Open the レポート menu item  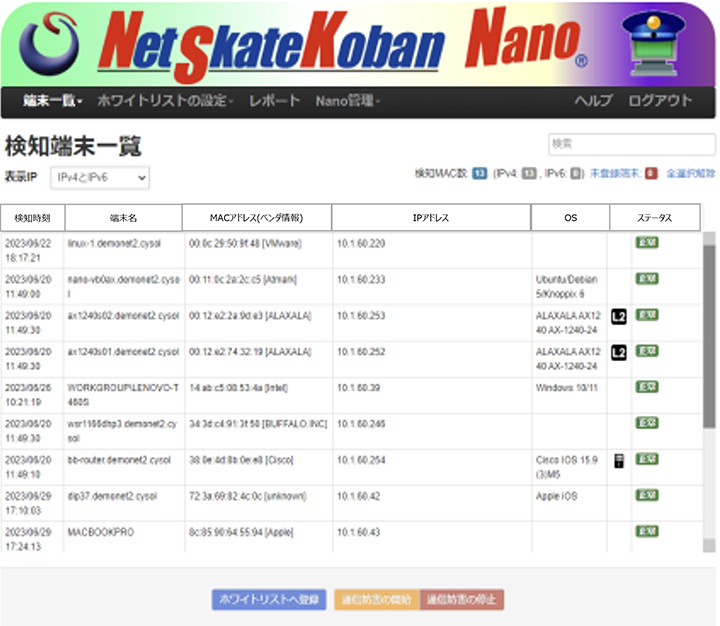pyautogui.click(x=275, y=100)
